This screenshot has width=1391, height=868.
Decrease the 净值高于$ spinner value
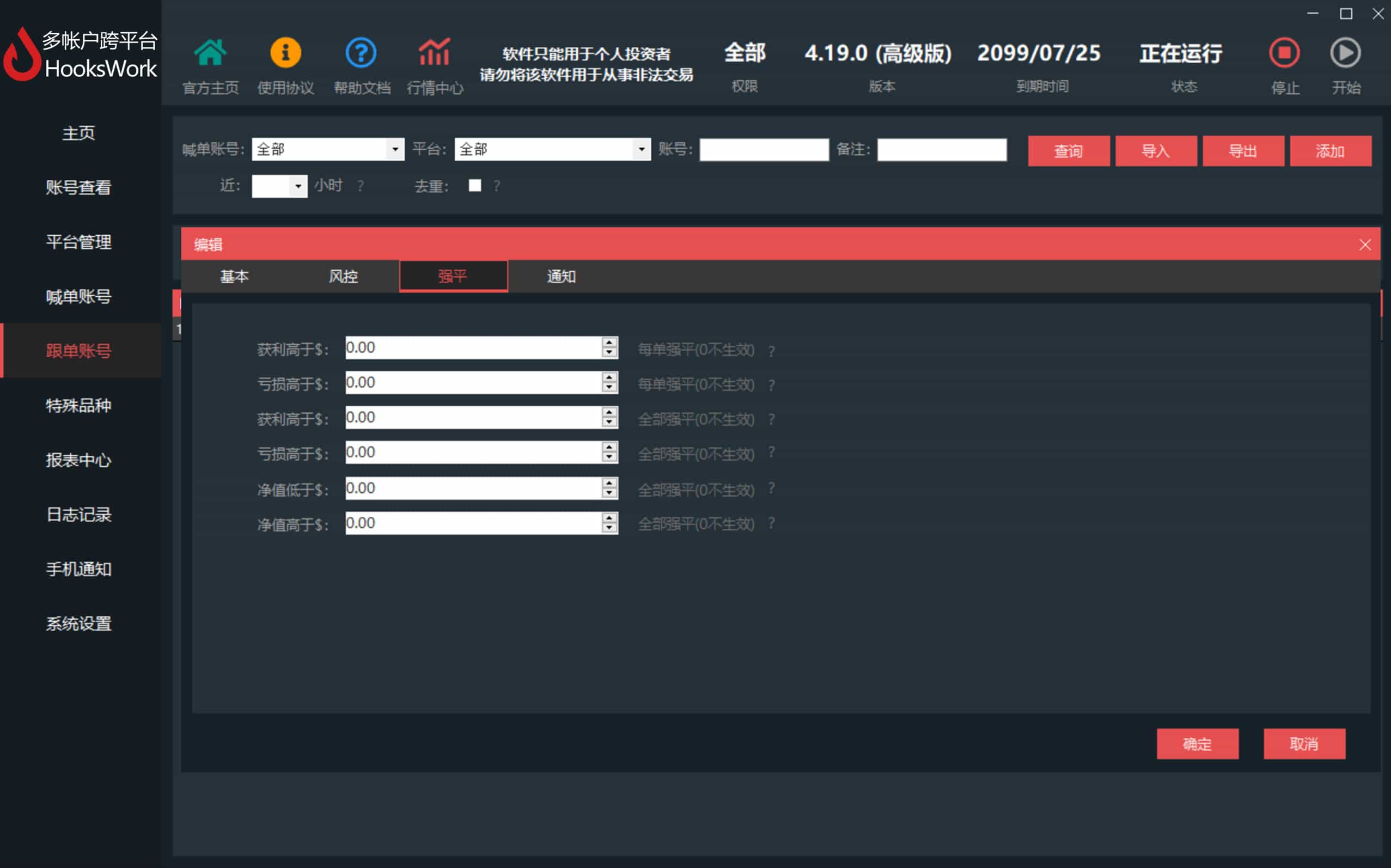(x=609, y=528)
